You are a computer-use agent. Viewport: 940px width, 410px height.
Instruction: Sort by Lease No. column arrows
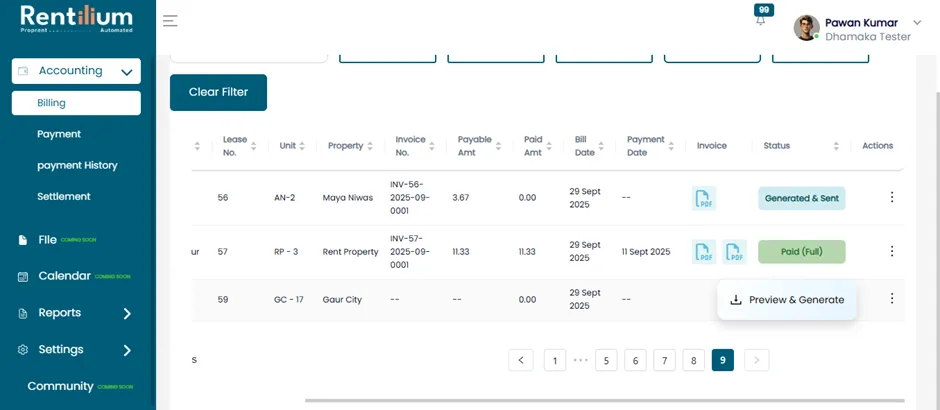pos(253,146)
